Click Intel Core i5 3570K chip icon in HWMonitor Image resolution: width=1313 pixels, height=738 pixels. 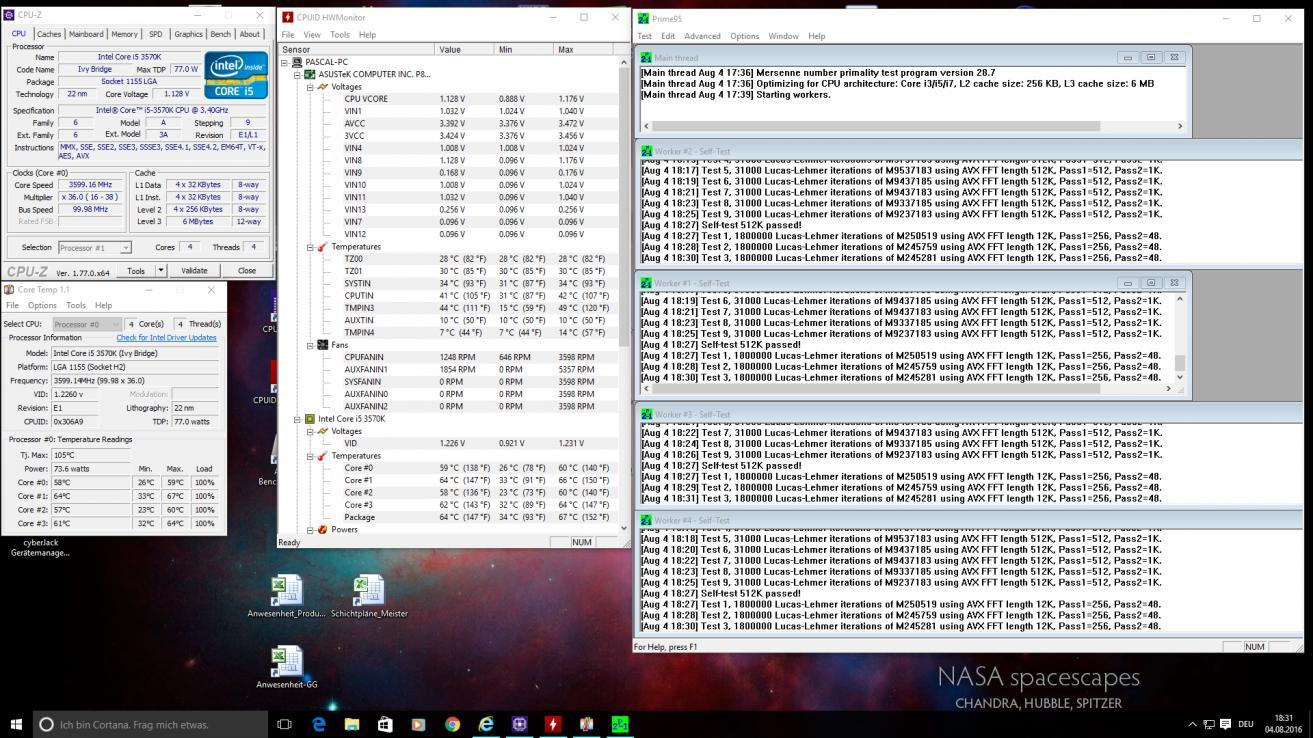310,419
